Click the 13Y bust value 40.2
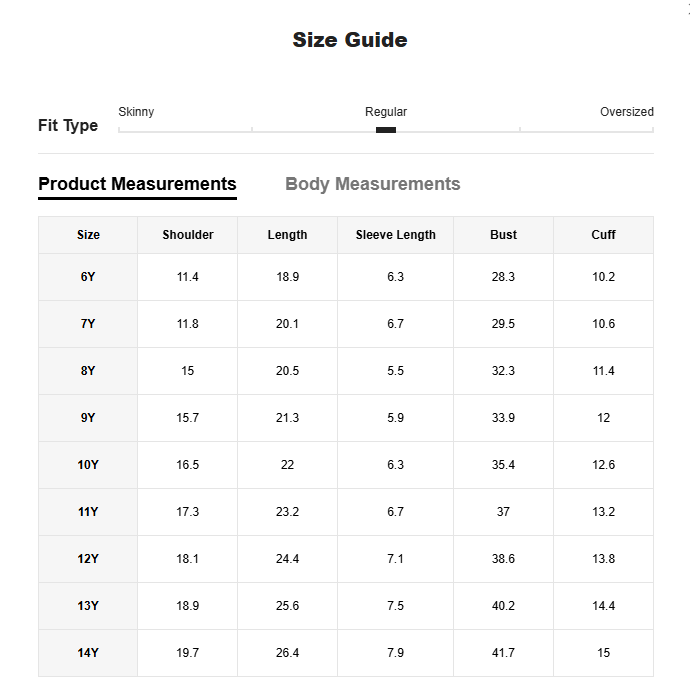 point(503,606)
